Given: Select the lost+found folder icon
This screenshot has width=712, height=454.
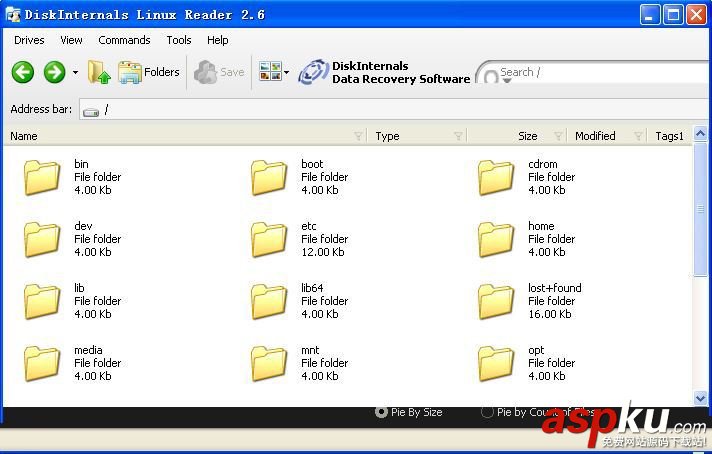Looking at the screenshot, I should [496, 301].
